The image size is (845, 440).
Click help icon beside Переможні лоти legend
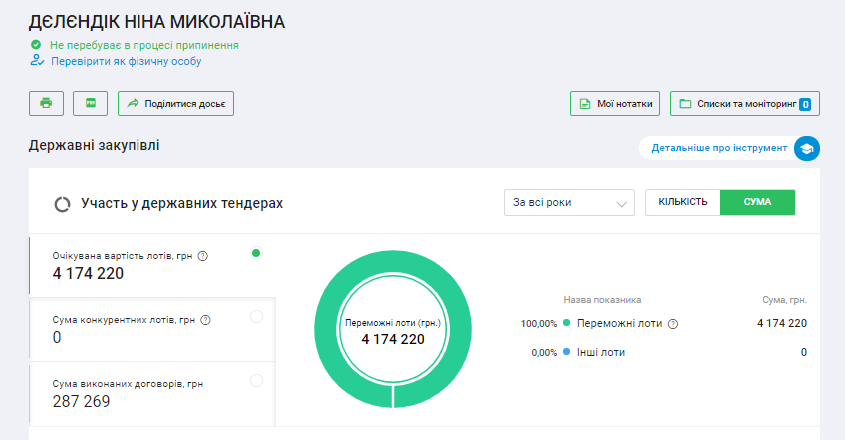click(x=673, y=324)
